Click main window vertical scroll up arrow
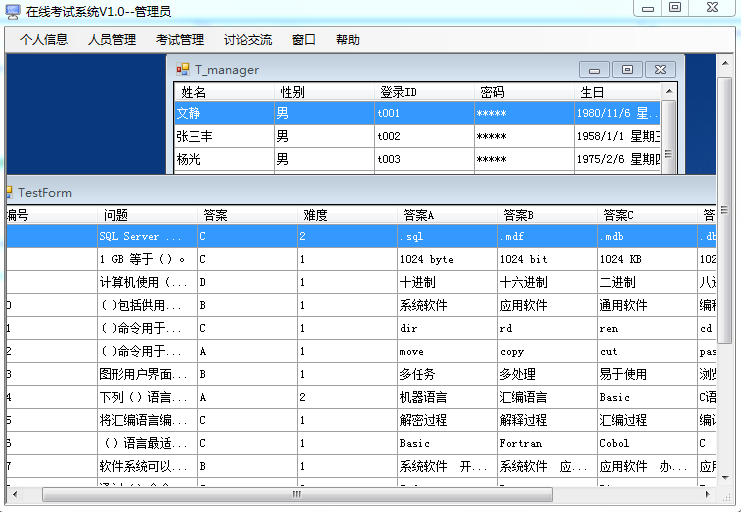The image size is (741, 512). pos(724,62)
